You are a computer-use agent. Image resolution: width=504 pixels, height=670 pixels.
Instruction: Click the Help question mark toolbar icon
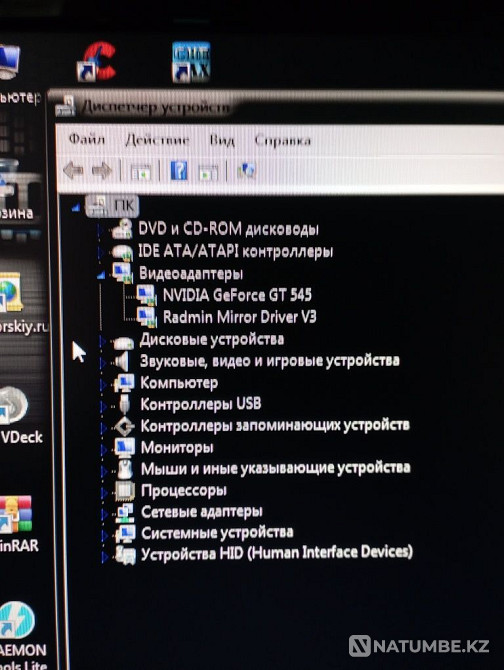tap(179, 170)
